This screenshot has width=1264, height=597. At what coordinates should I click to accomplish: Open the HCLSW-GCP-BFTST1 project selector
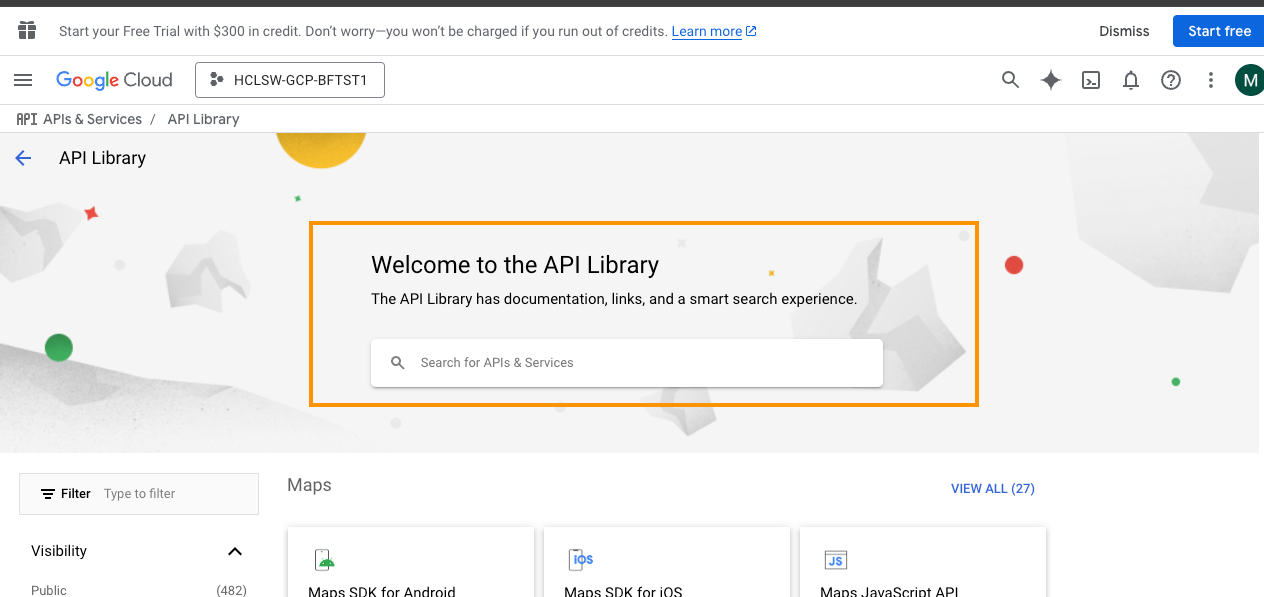[x=290, y=80]
